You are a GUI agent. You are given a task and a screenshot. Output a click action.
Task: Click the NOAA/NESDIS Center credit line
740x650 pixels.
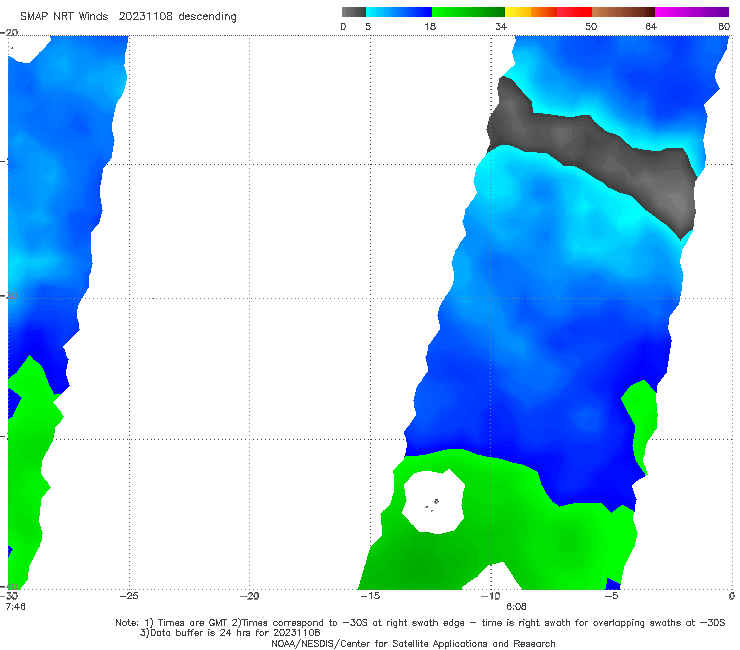click(x=413, y=643)
